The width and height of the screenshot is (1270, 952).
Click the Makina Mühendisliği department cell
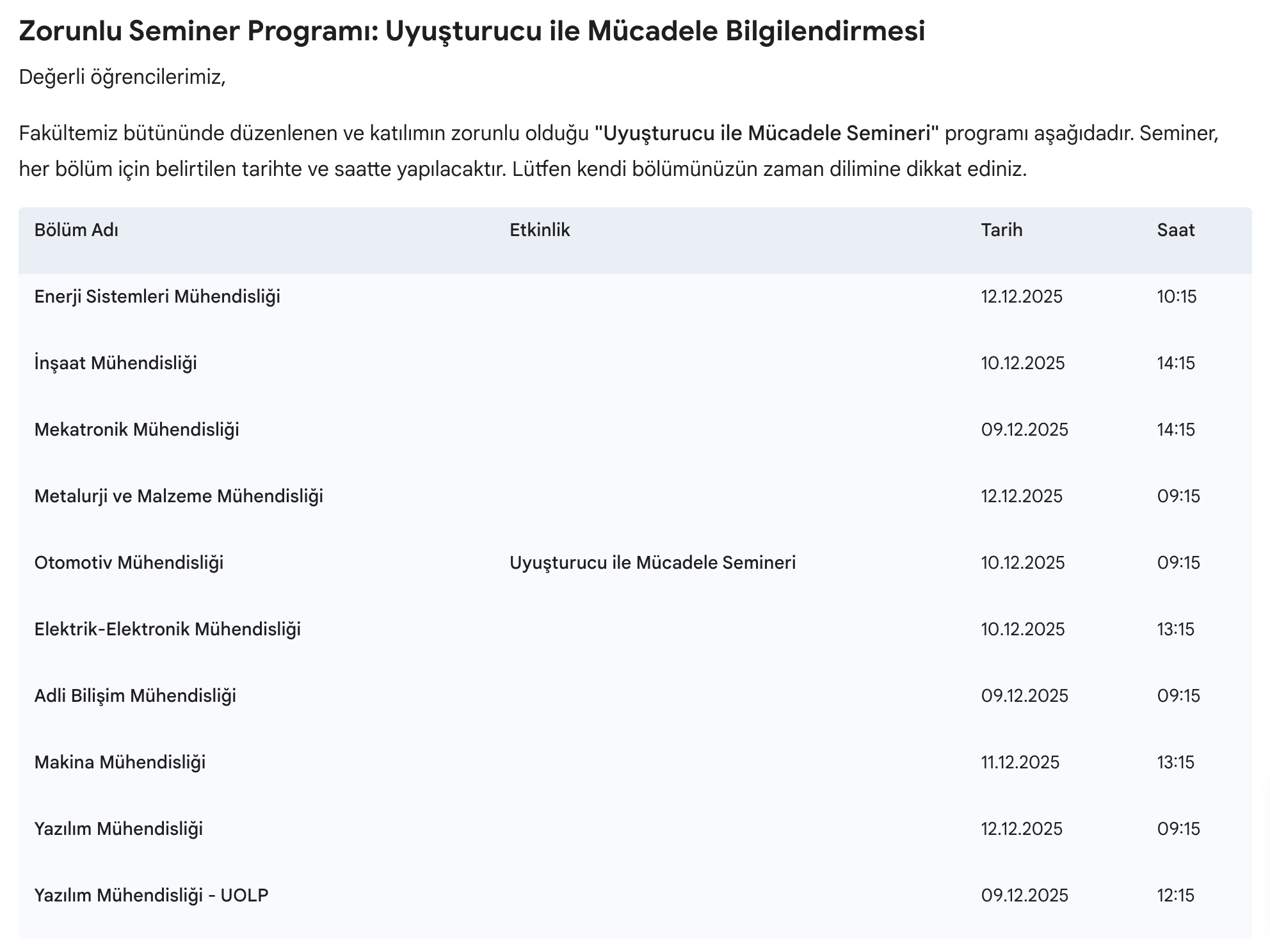[120, 763]
